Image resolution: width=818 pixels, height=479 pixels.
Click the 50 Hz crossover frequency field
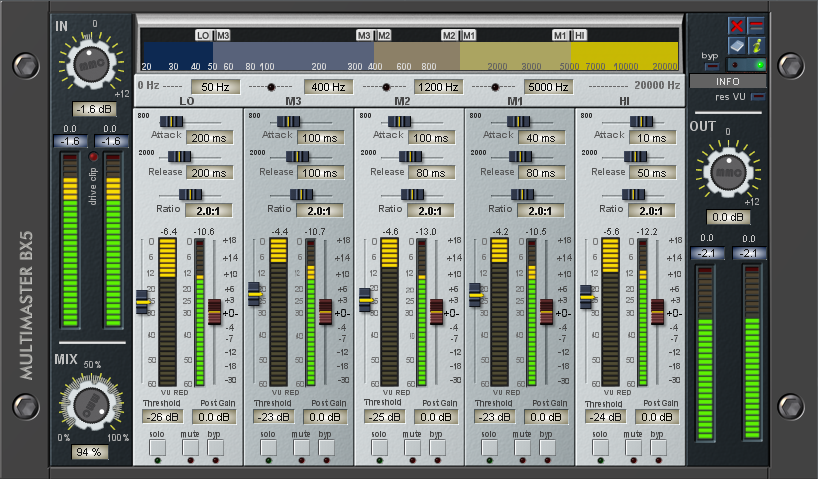coord(215,87)
